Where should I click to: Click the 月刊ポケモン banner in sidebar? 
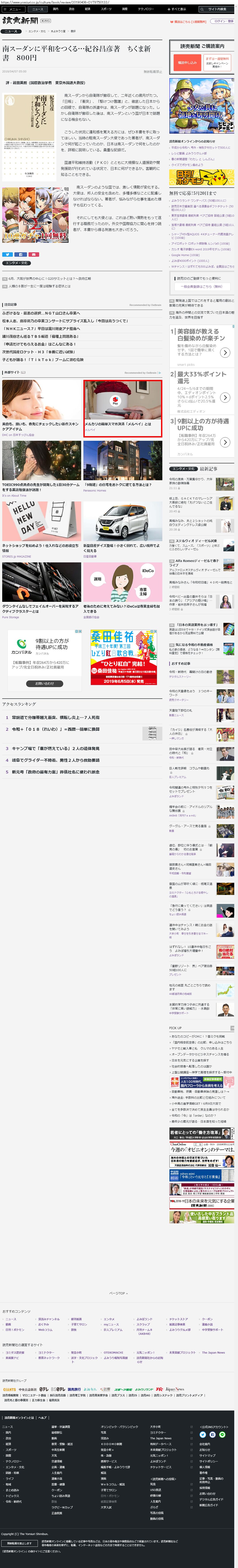coord(201,178)
